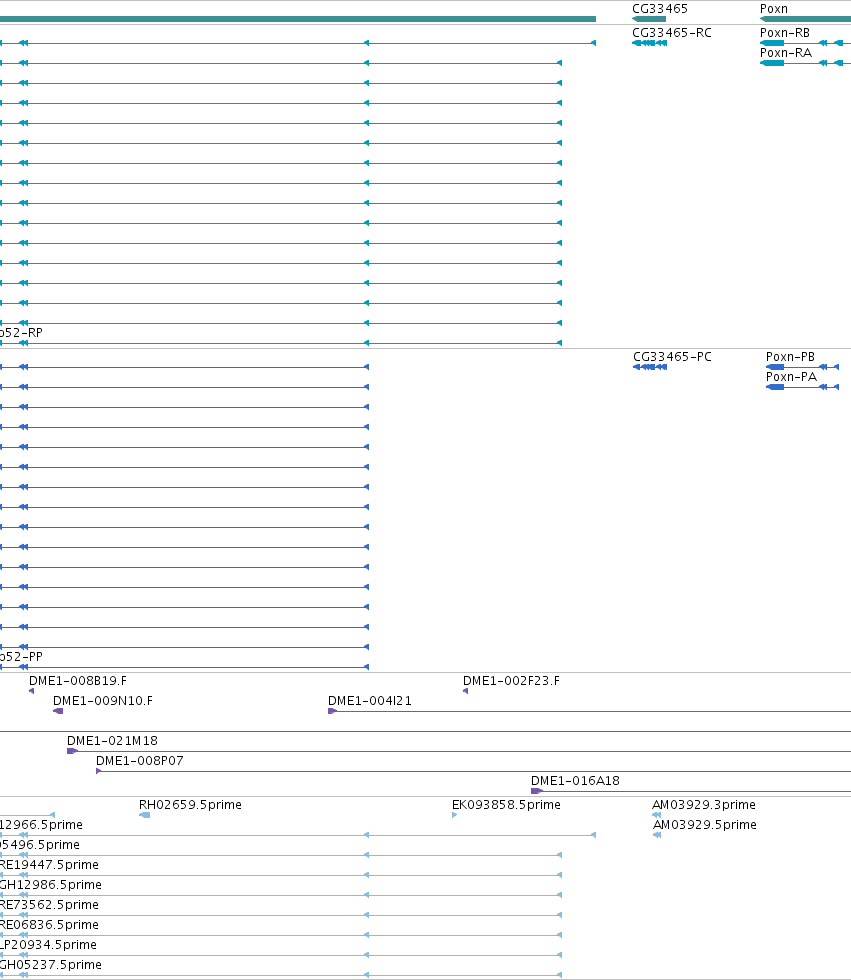This screenshot has width=851, height=980.
Task: Click the RE73562.5prime EST label
Action: click(x=49, y=904)
